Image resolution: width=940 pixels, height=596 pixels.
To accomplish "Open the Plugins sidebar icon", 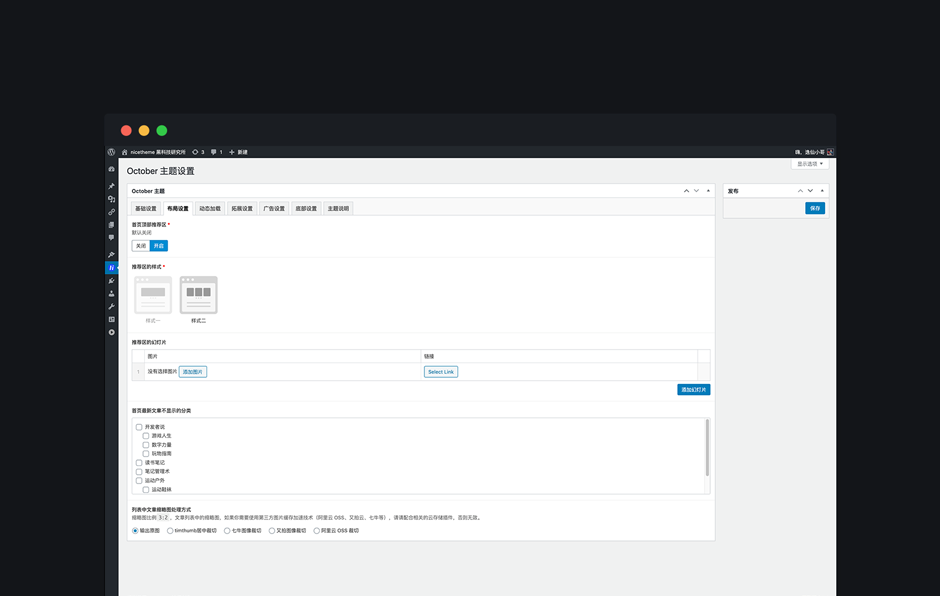I will [x=112, y=281].
